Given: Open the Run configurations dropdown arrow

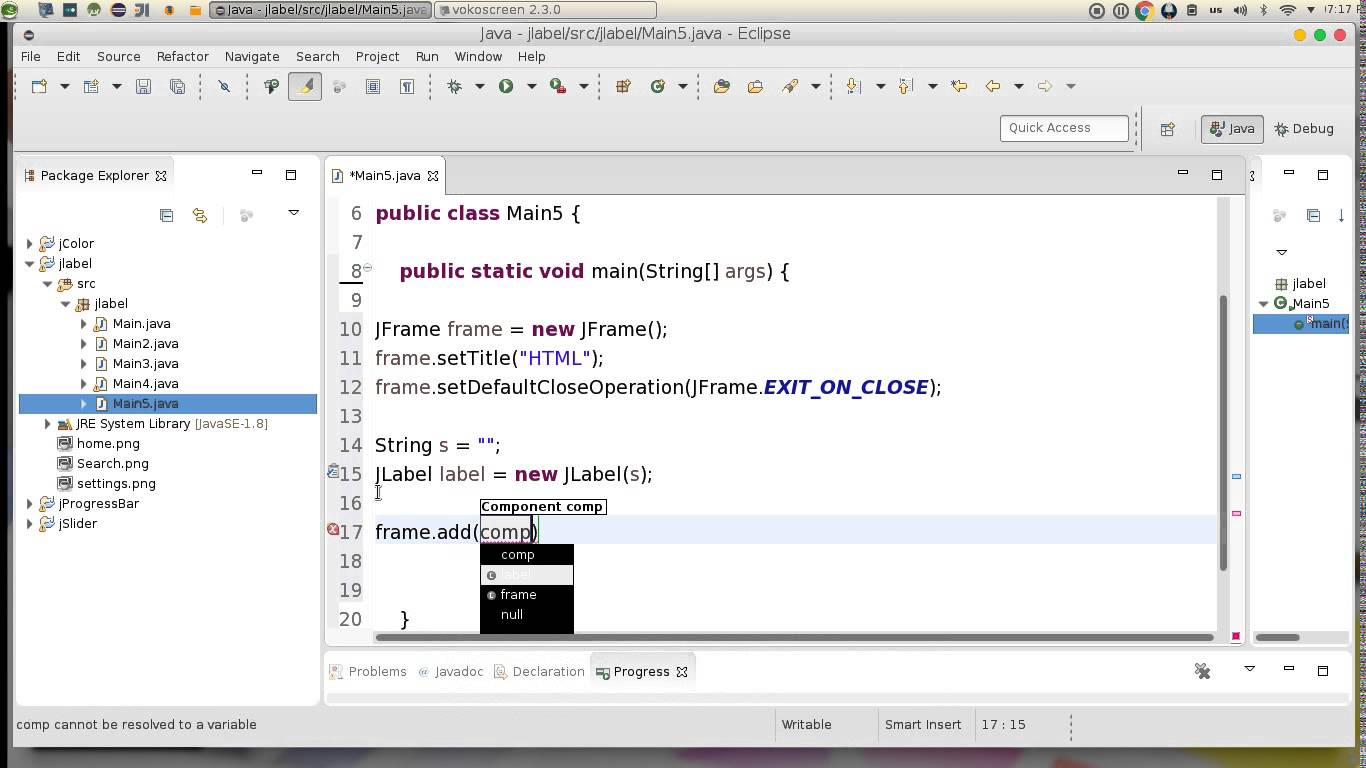Looking at the screenshot, I should pos(530,86).
